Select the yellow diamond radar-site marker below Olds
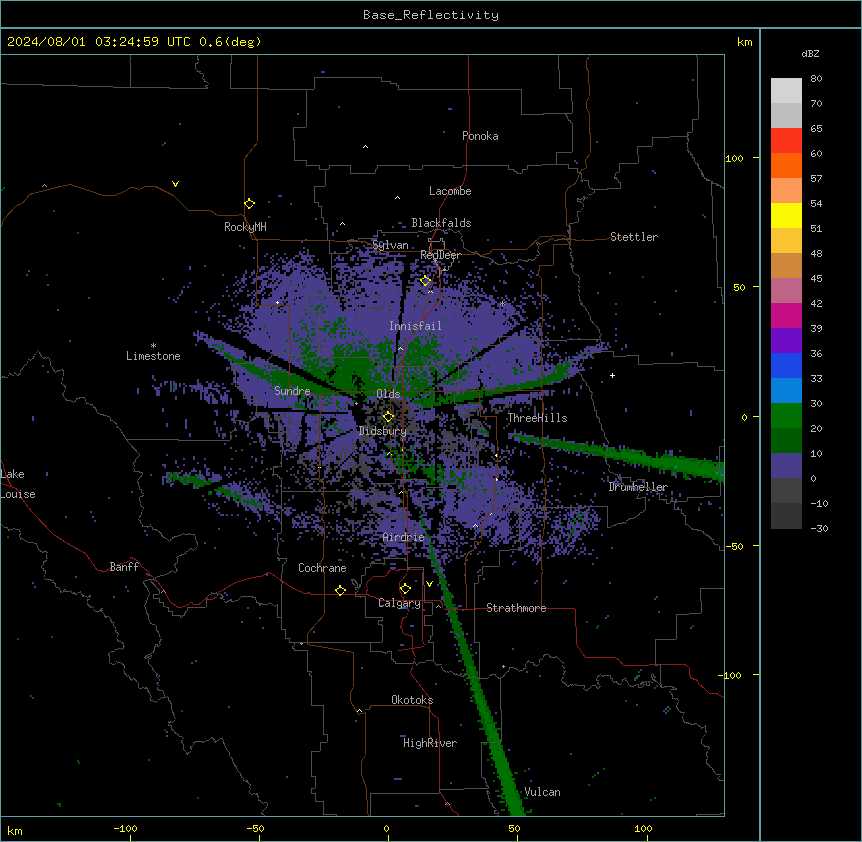 coord(388,417)
